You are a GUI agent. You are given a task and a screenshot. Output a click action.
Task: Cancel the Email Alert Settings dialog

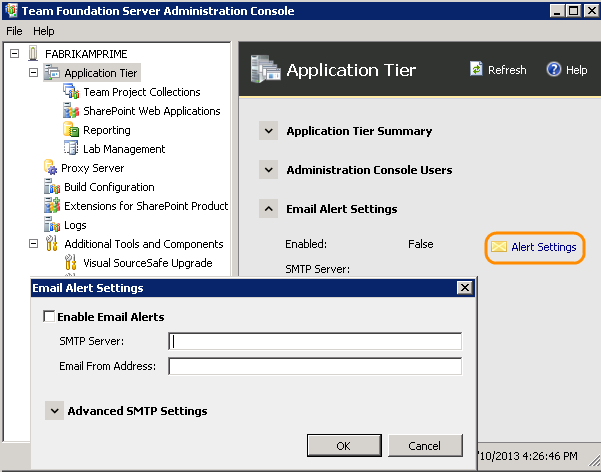[x=425, y=446]
